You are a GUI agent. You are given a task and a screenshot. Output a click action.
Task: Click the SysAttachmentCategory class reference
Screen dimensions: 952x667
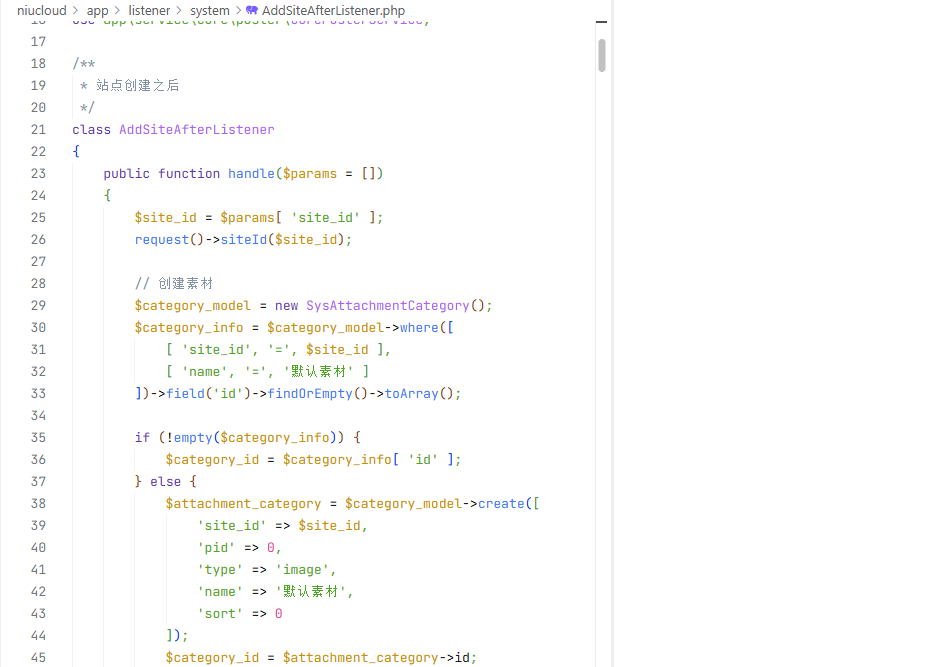point(387,305)
